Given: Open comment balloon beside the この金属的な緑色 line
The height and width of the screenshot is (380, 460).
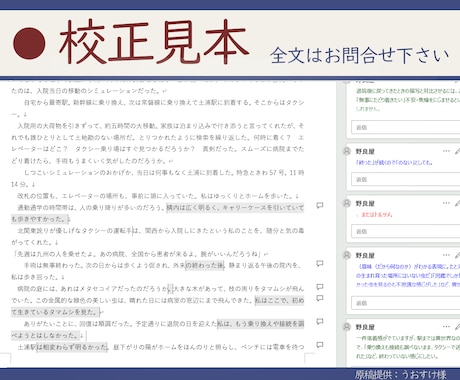Looking at the screenshot, I should click(320, 298).
